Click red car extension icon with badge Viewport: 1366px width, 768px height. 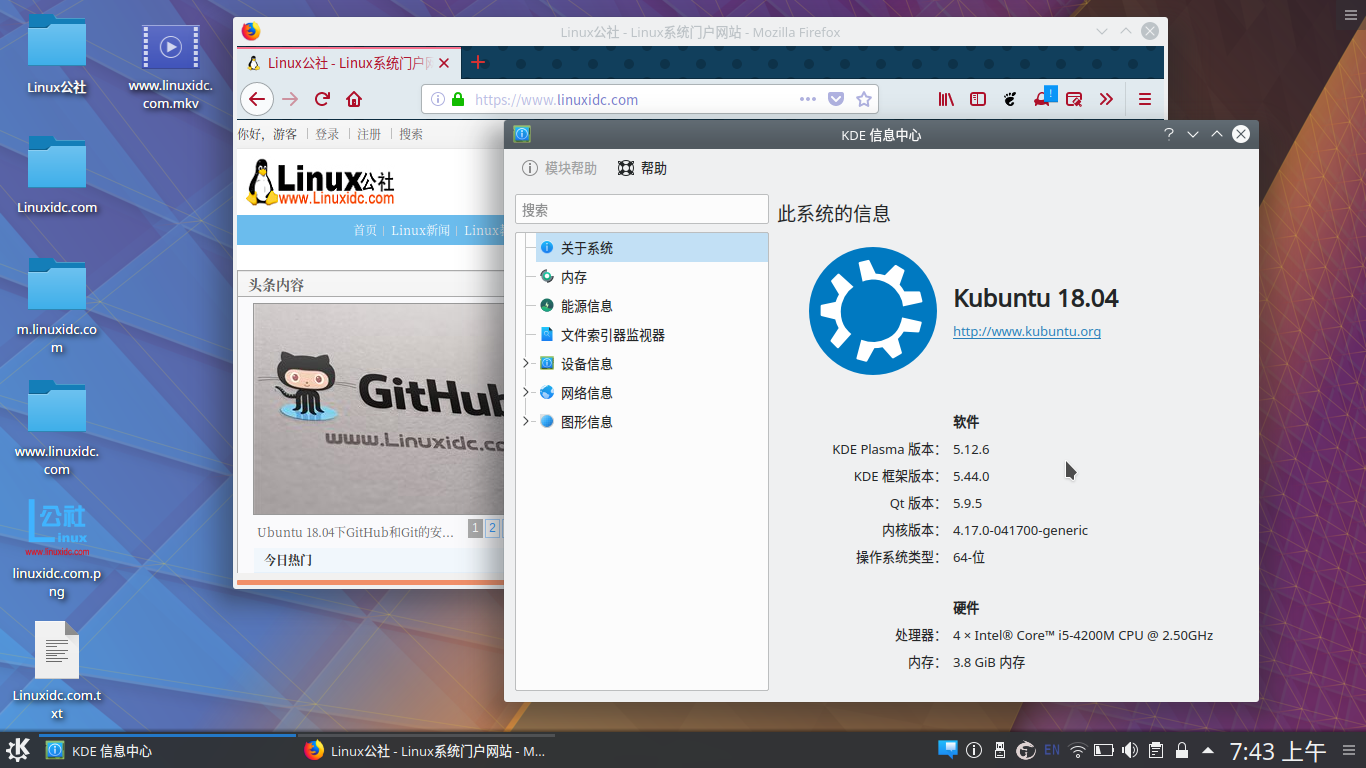coord(1043,98)
